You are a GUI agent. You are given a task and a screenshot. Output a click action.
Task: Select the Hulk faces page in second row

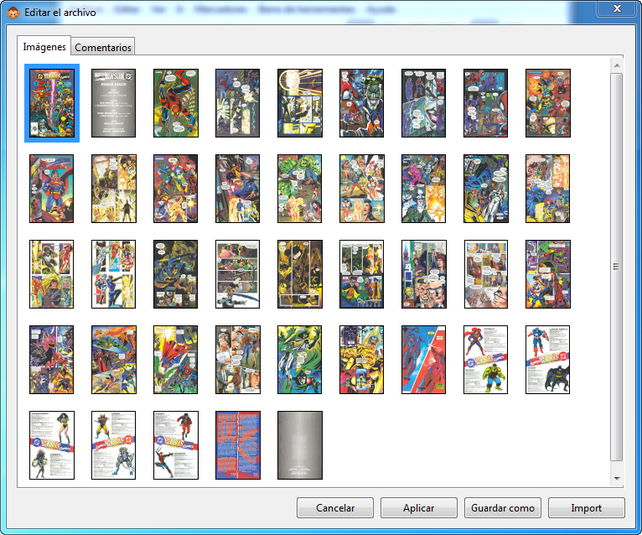point(300,189)
